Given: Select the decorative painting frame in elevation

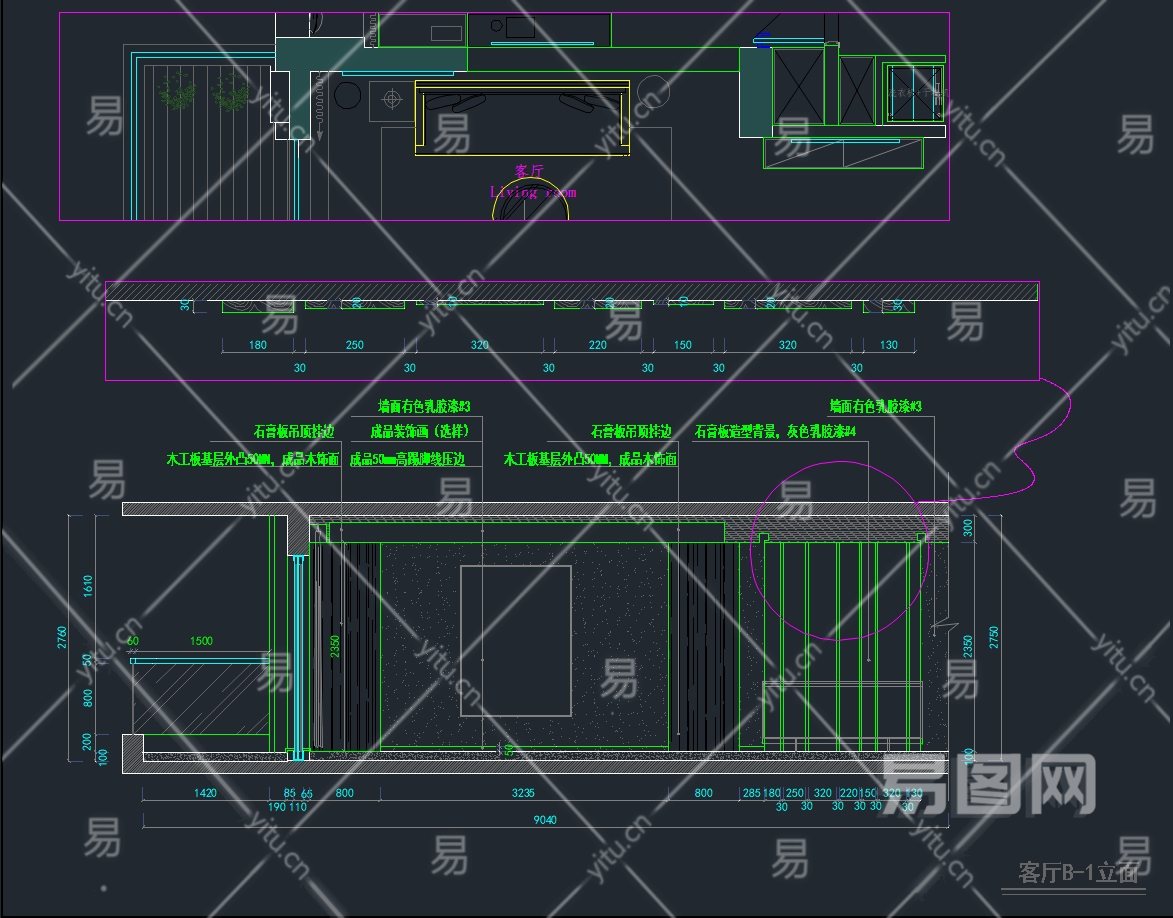Looking at the screenshot, I should click(515, 641).
